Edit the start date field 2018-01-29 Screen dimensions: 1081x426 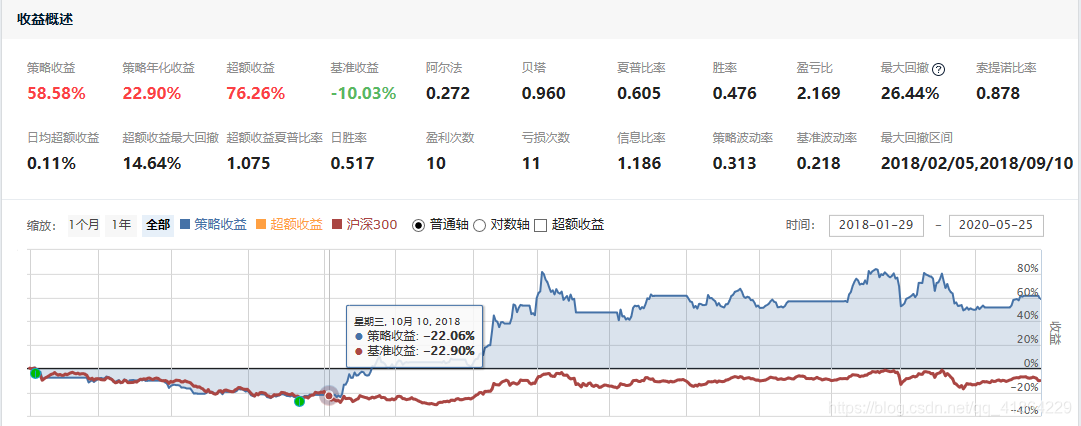876,225
